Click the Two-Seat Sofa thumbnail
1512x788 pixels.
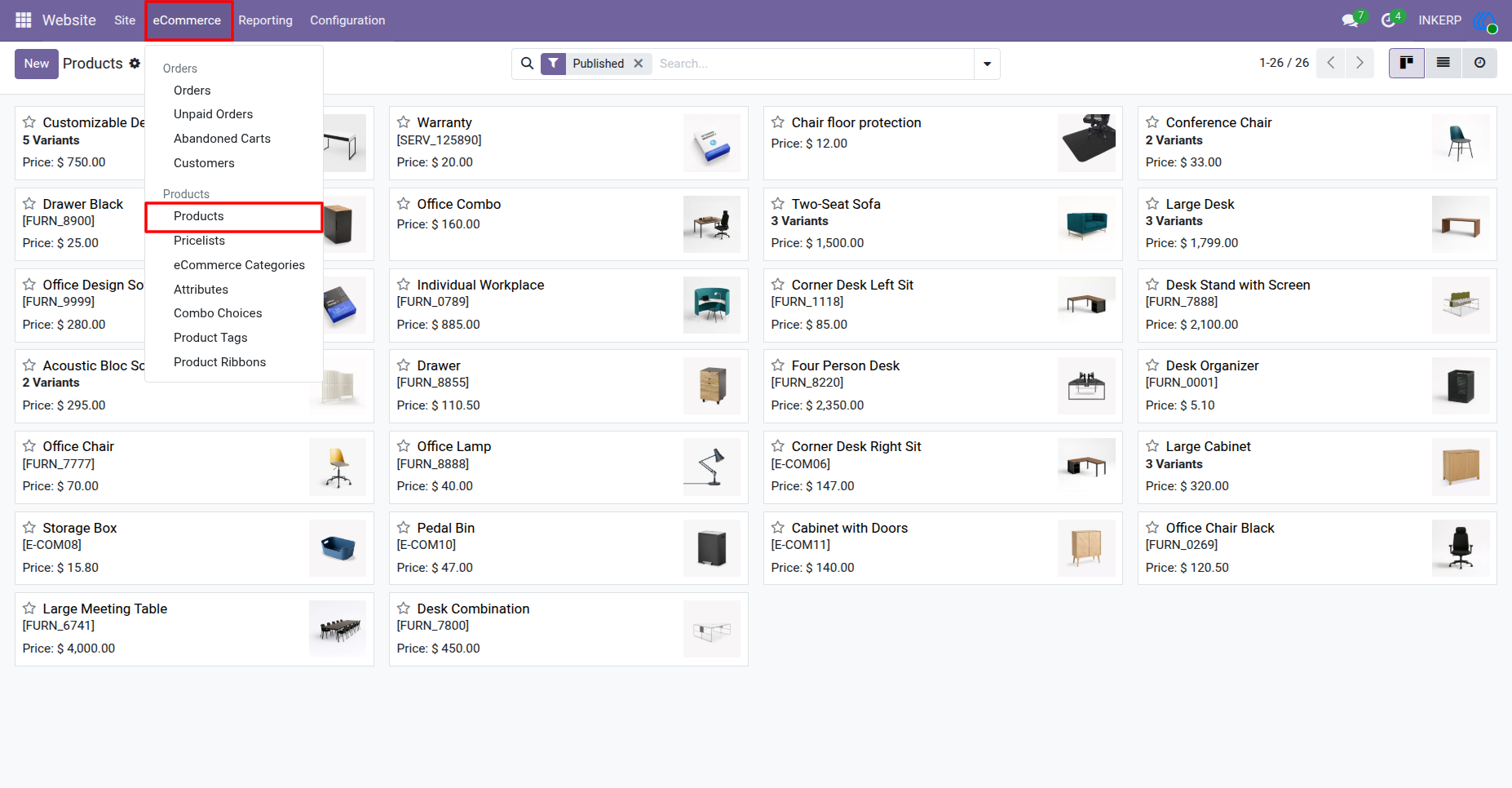pyautogui.click(x=1086, y=224)
